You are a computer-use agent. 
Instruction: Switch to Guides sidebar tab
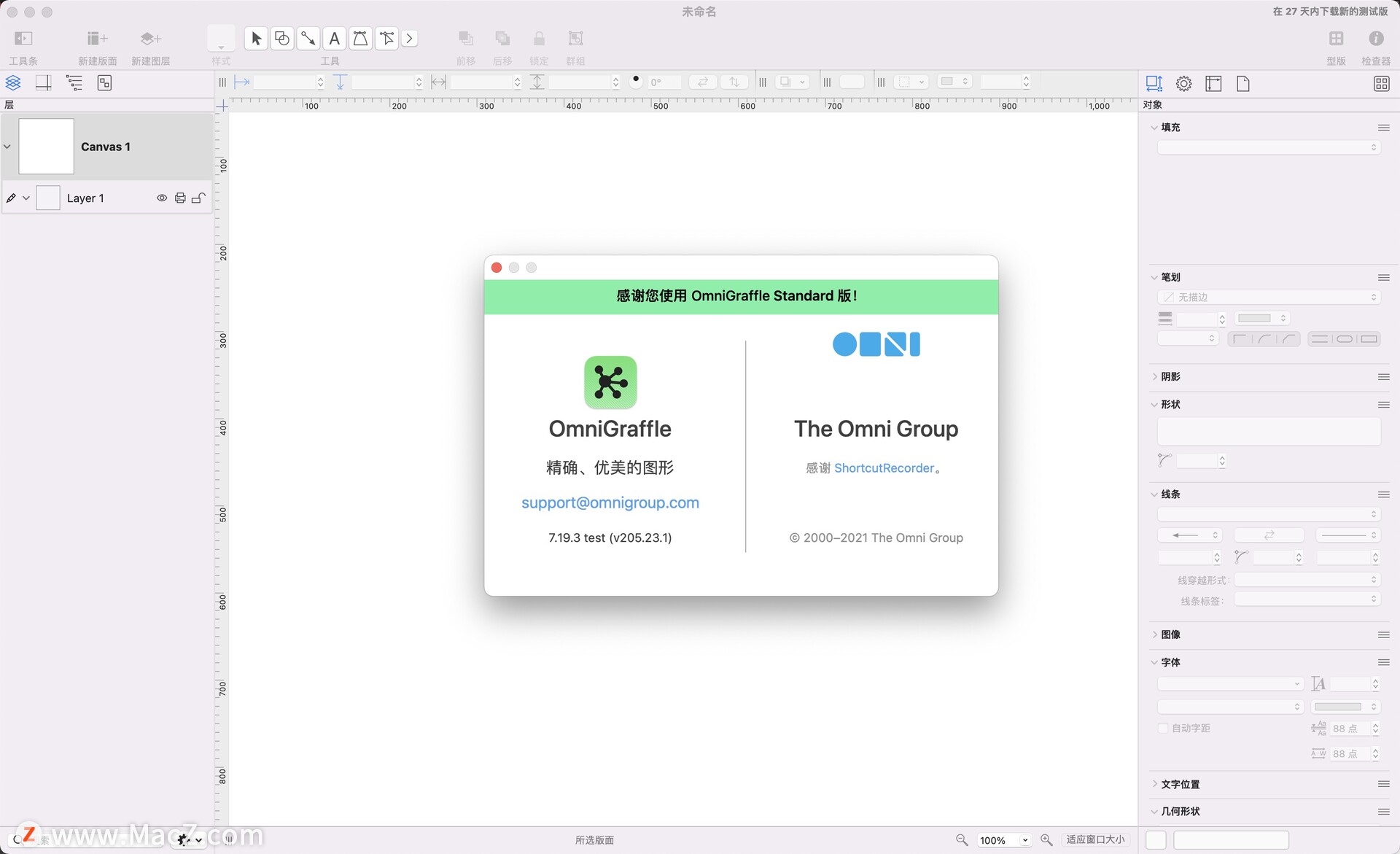point(44,83)
